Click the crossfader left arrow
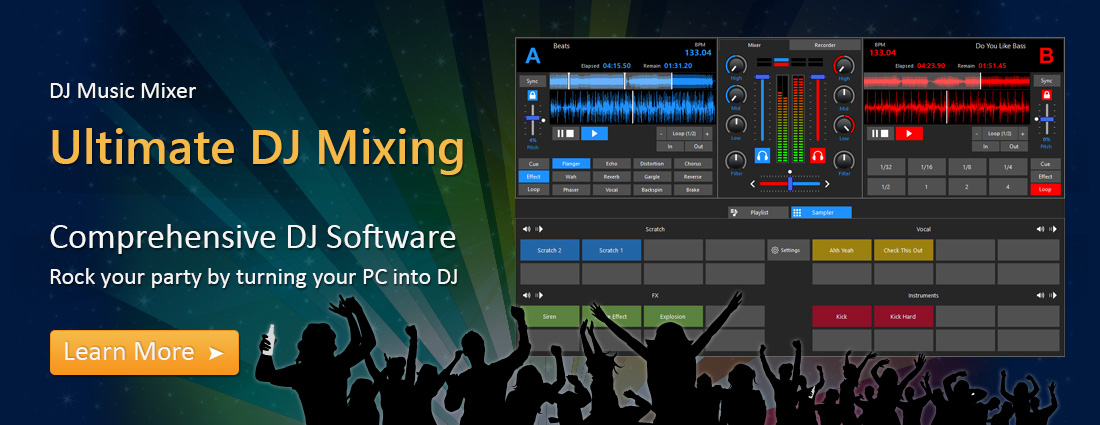This screenshot has width=1100, height=425. (753, 184)
